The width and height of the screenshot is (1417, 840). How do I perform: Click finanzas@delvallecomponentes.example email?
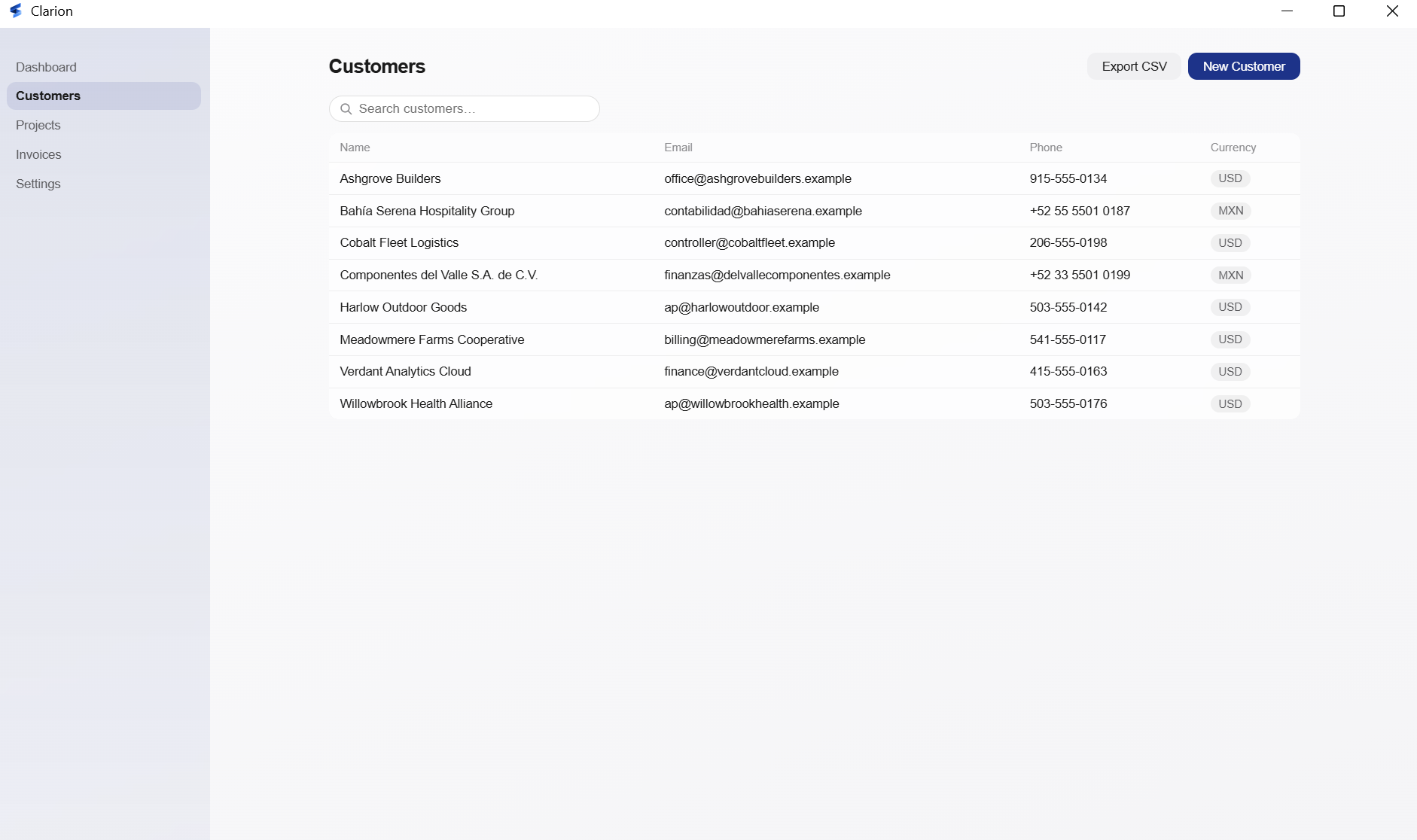(x=777, y=275)
